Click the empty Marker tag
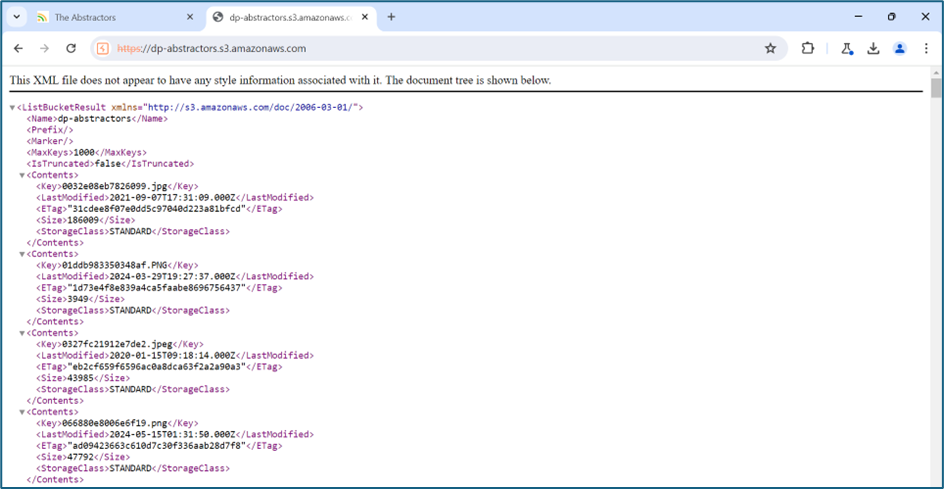Viewport: 944px width, 489px height. pos(50,141)
